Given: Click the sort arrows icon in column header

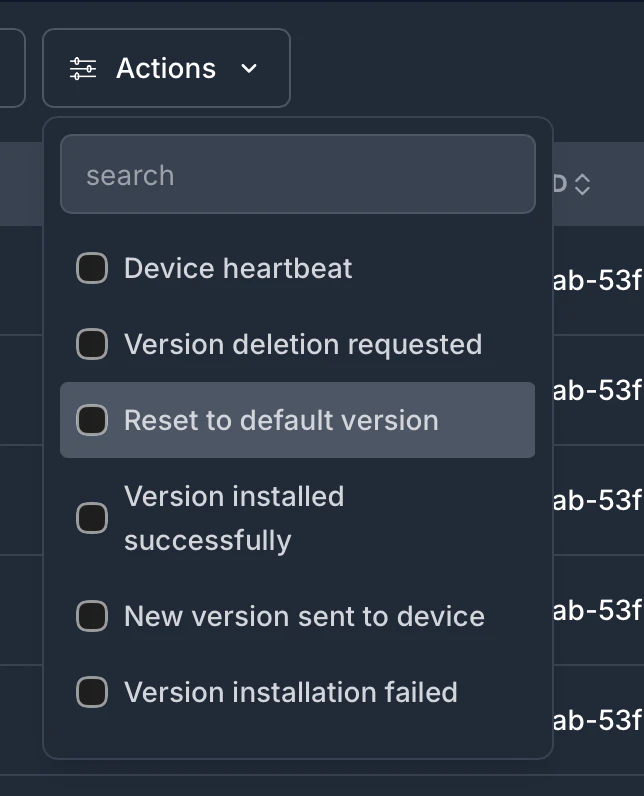Looking at the screenshot, I should 582,185.
